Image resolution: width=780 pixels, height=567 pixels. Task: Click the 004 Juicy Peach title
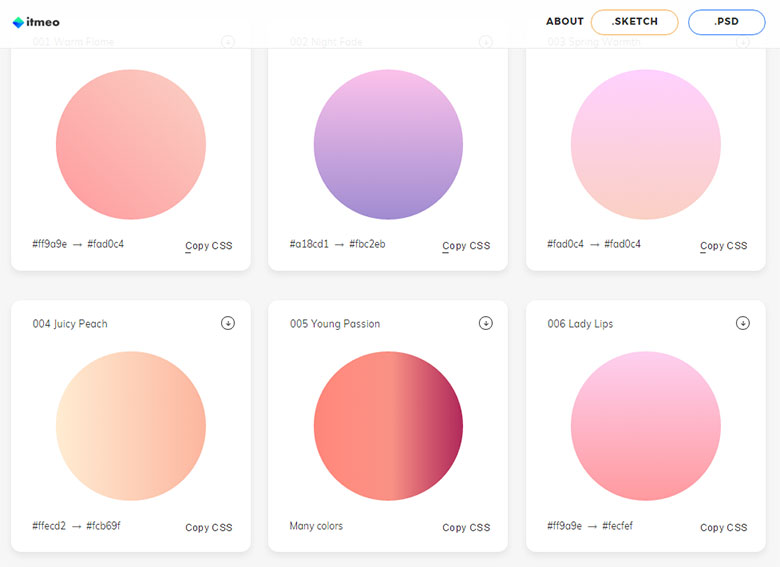point(70,324)
